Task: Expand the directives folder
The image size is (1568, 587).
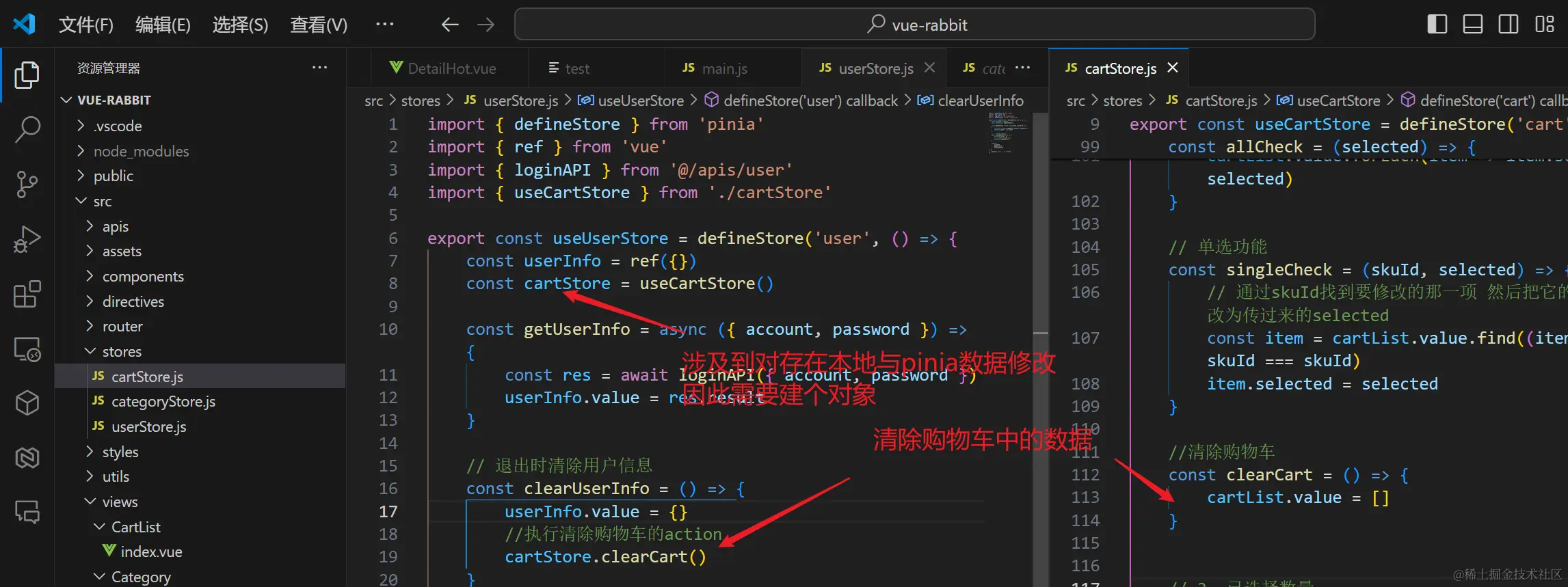Action: 200,301
